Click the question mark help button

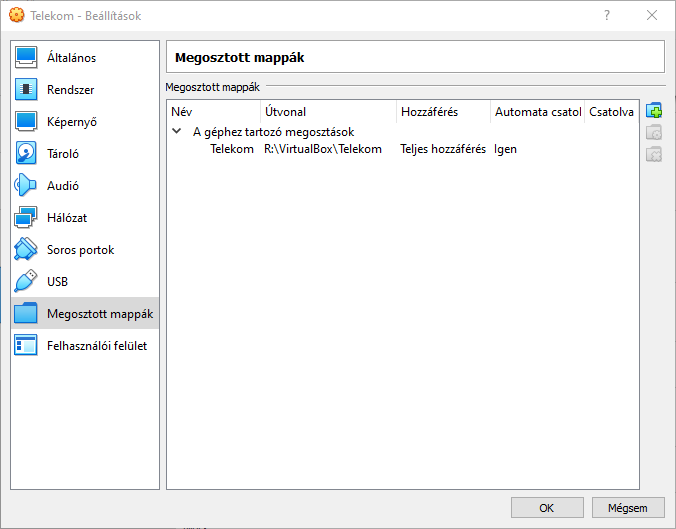[607, 16]
